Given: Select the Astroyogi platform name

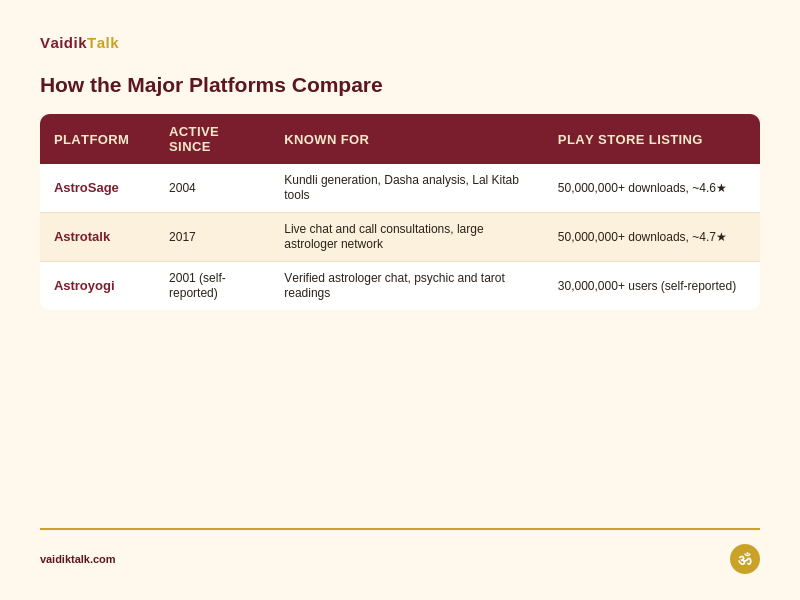Looking at the screenshot, I should [x=84, y=286].
